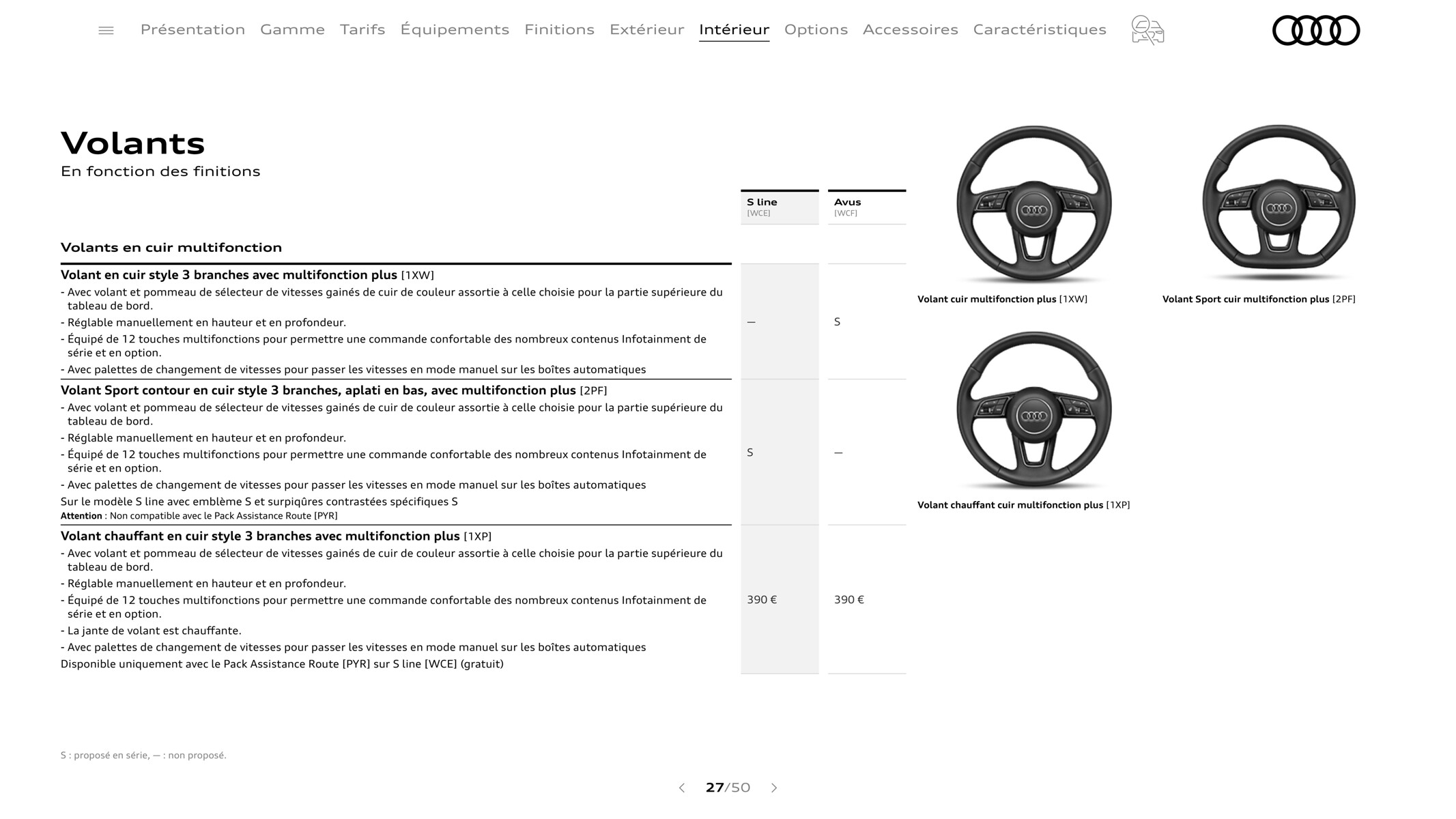Image resolution: width=1456 pixels, height=819 pixels.
Task: Switch to the Équipements tab
Action: point(455,29)
